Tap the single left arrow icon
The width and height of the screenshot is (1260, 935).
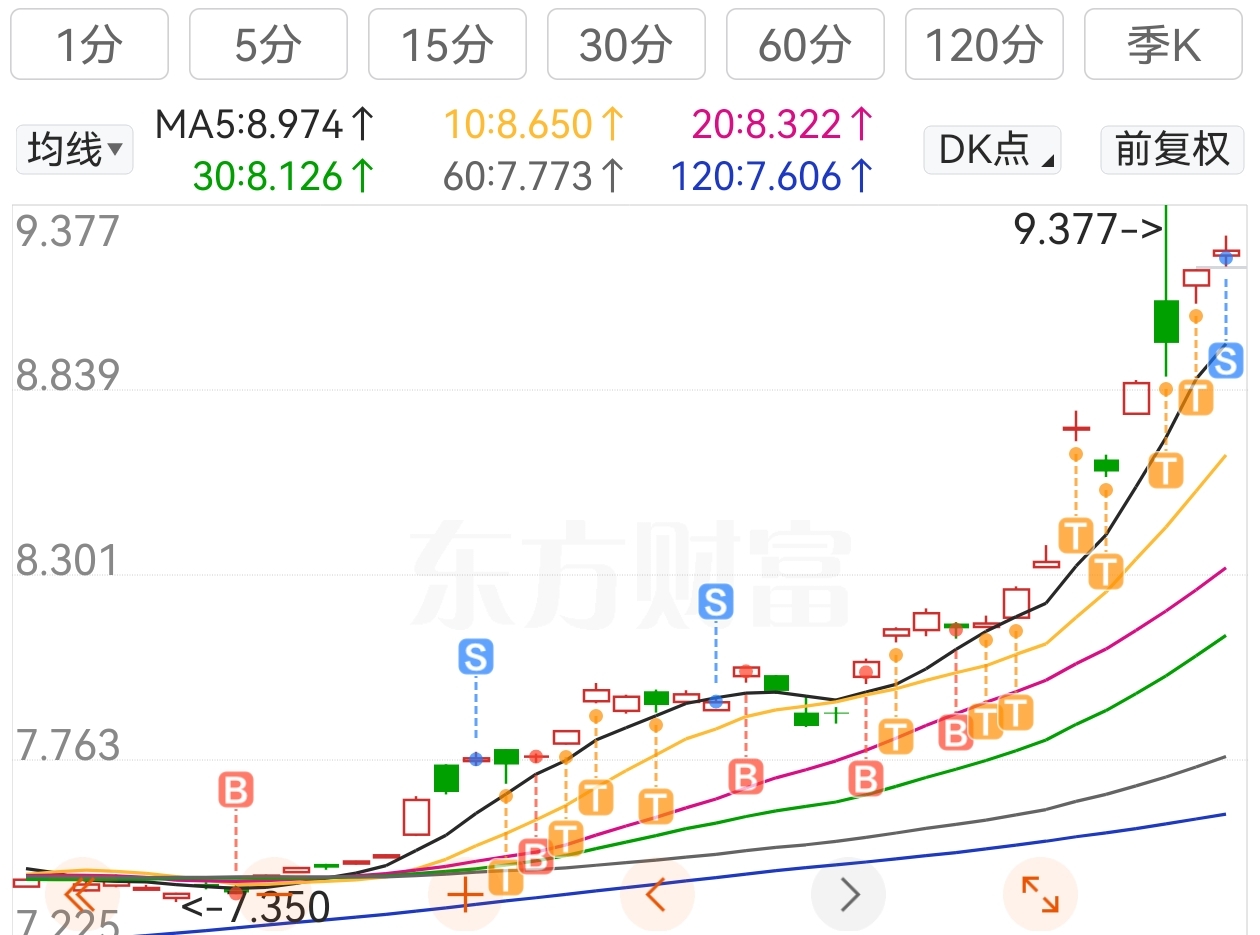656,895
